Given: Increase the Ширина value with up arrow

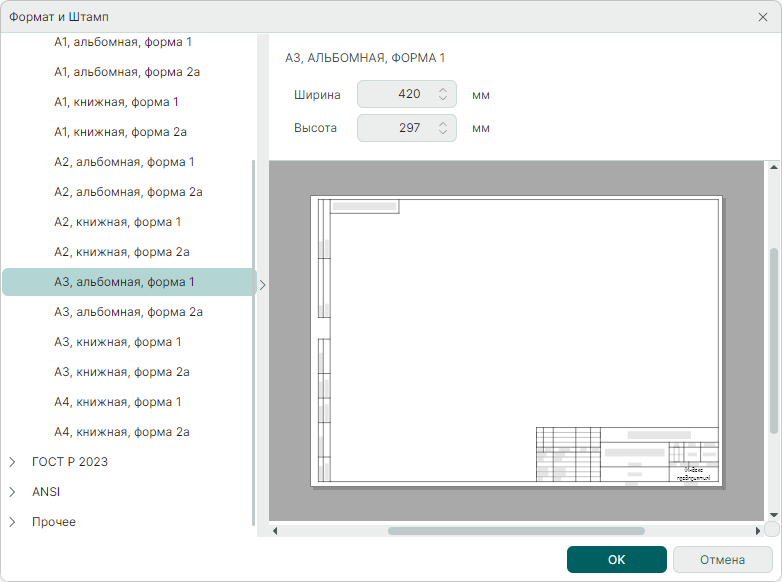Looking at the screenshot, I should (x=443, y=90).
